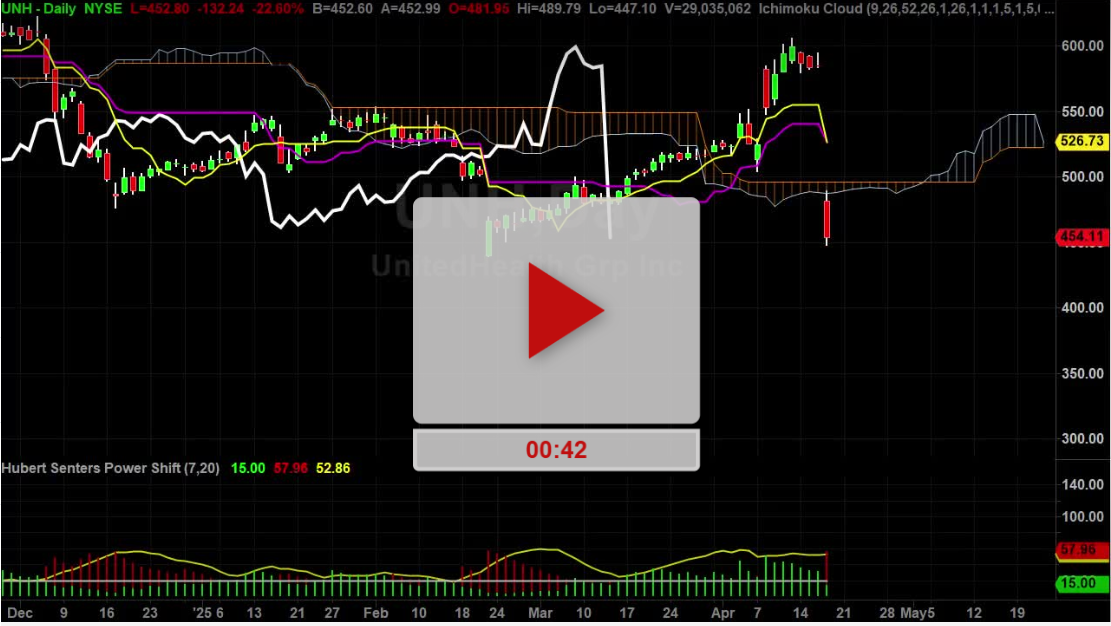Viewport: 1111px width, 626px height.
Task: Click the NYSE exchange label
Action: point(103,9)
